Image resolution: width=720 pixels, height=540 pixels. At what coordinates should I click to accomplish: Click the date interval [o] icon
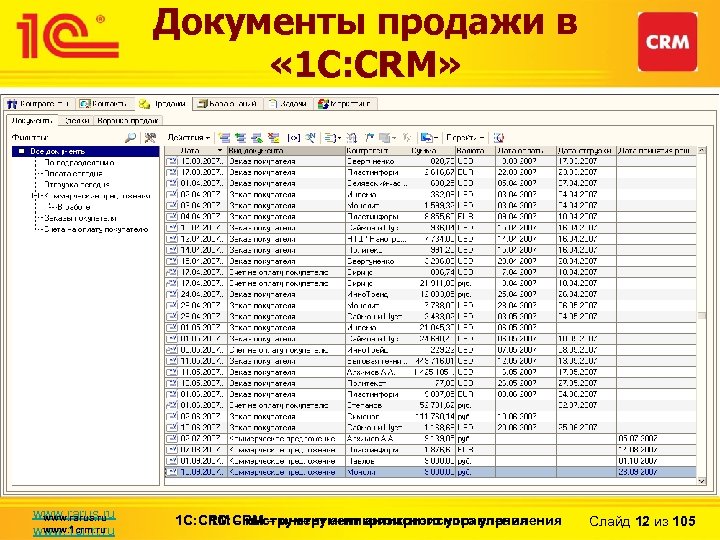coord(293,137)
